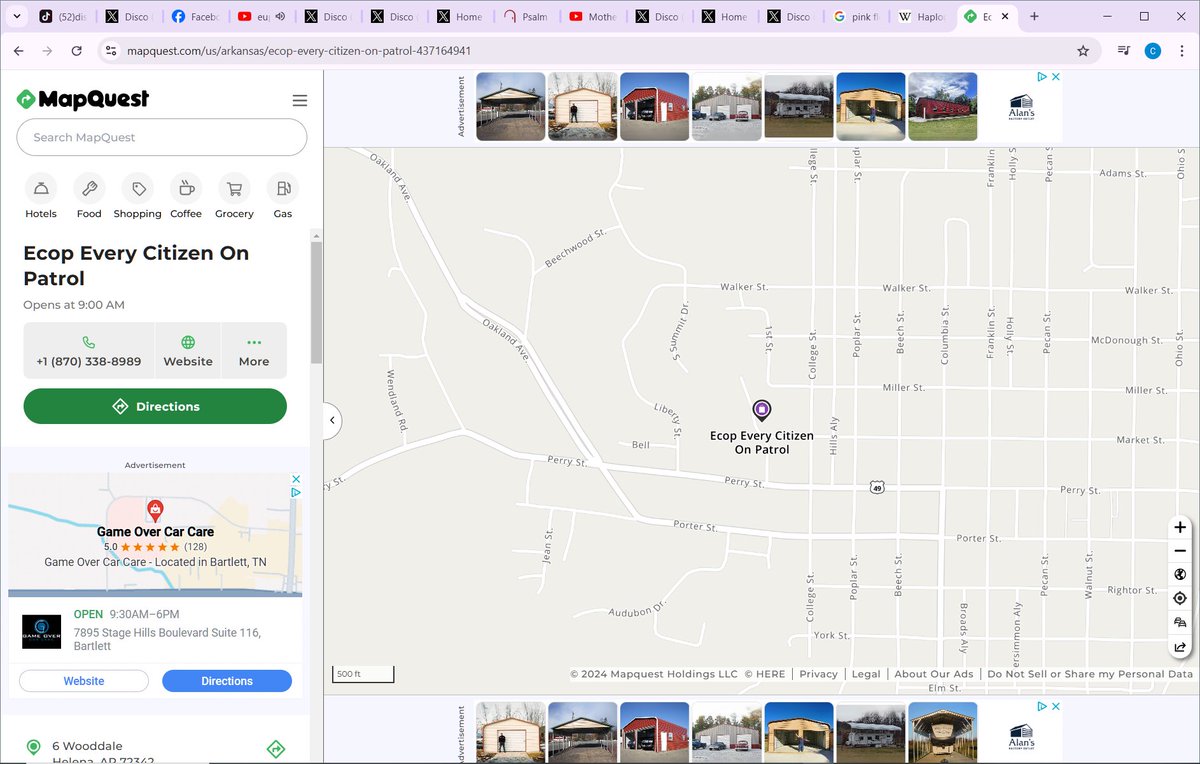Open the Chrome profile avatar
This screenshot has width=1200, height=764.
coord(1153,51)
